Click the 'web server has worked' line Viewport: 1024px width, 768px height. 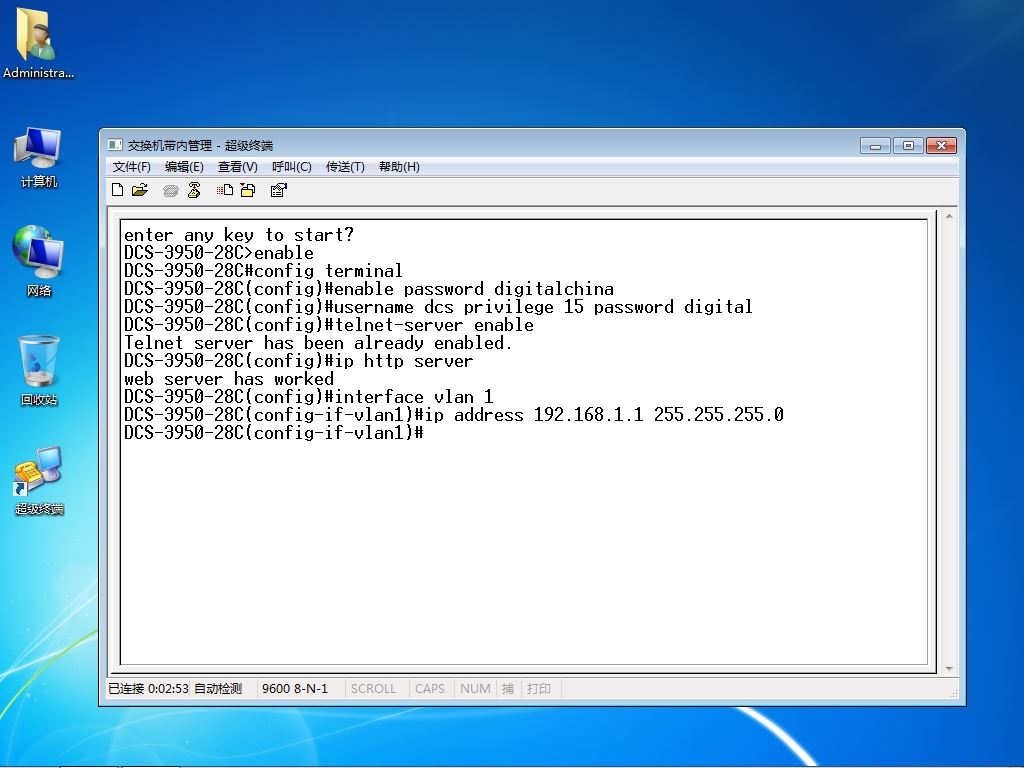229,379
